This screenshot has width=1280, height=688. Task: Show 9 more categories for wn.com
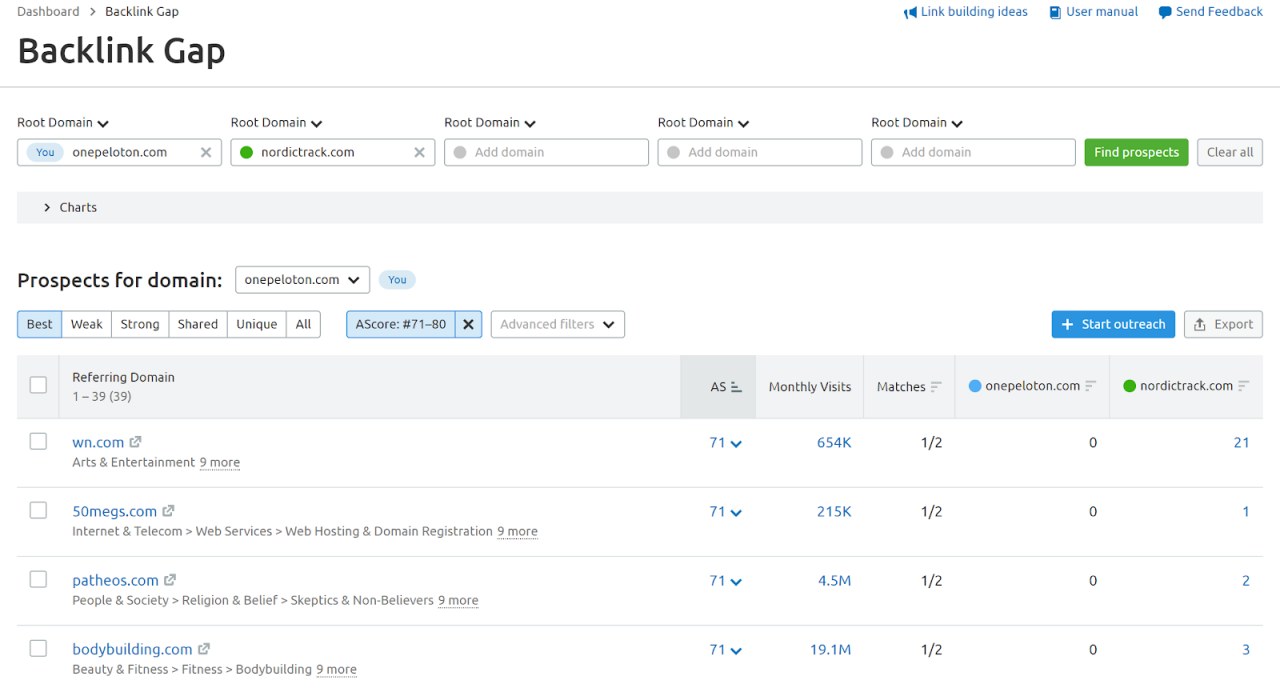(x=219, y=463)
